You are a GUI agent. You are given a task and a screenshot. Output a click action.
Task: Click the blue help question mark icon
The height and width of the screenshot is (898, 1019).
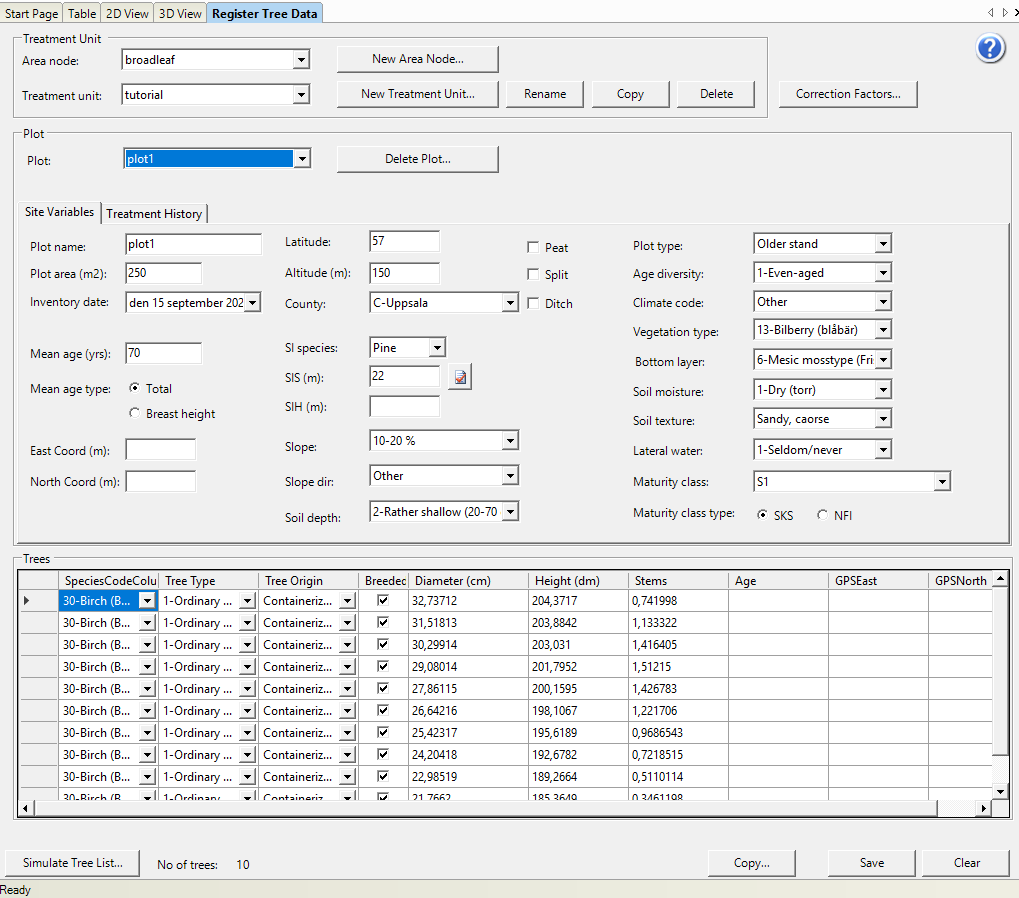[x=990, y=48]
